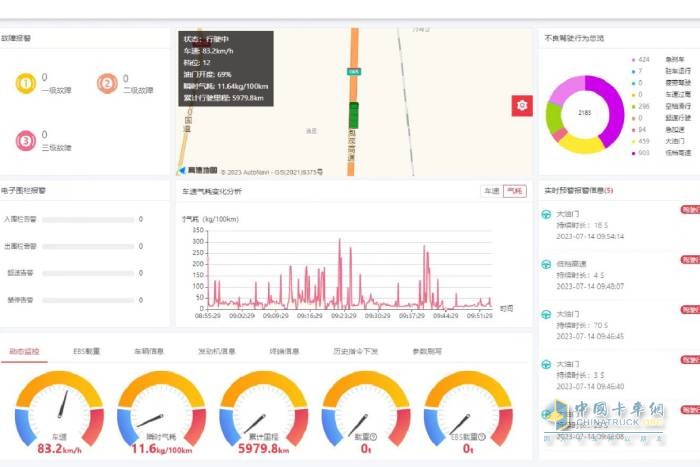Toggle legend dot for 94 急加速
Image resolution: width=700 pixels, height=467 pixels.
[x=633, y=129]
